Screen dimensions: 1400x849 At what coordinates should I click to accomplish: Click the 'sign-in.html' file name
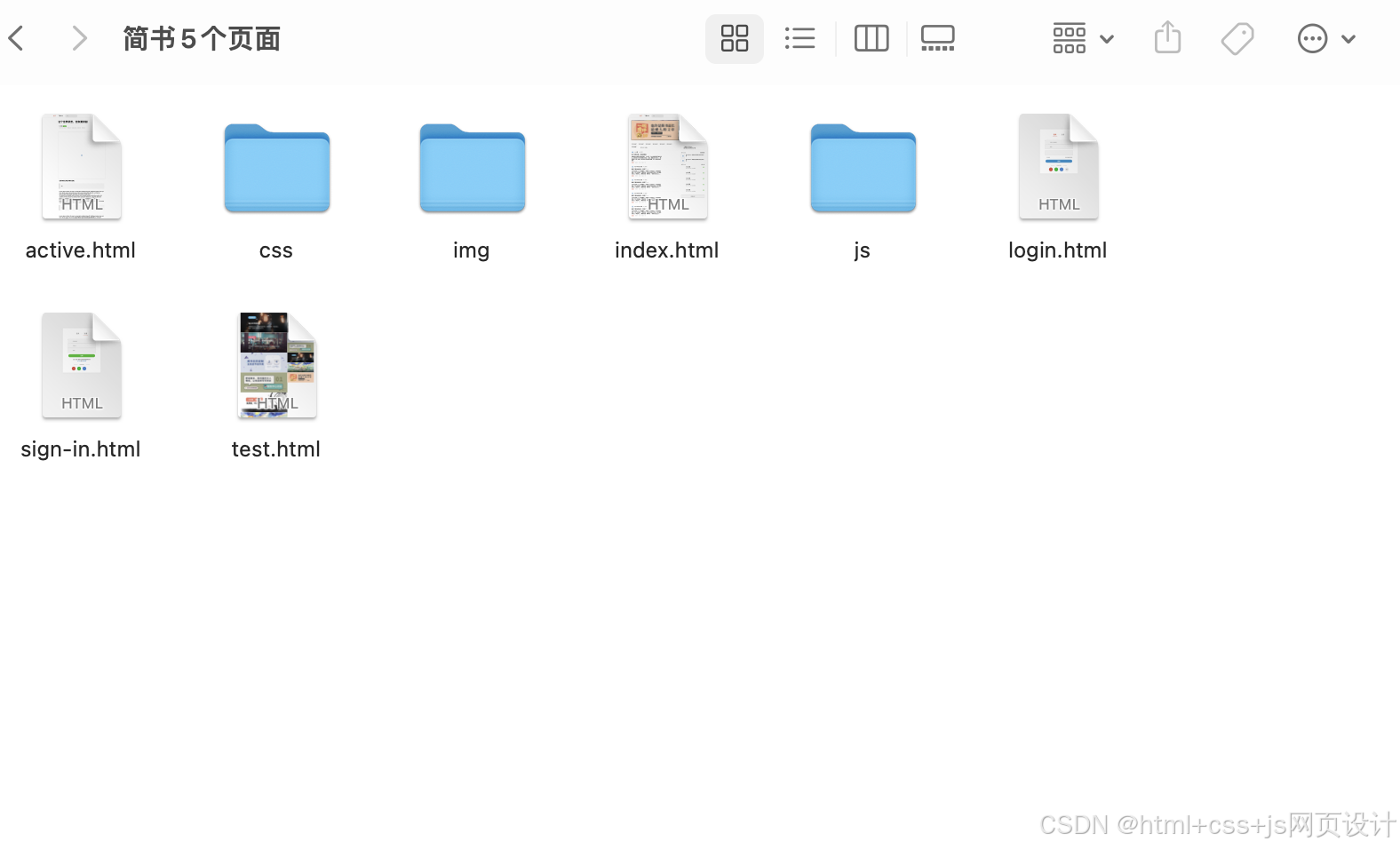click(x=81, y=449)
